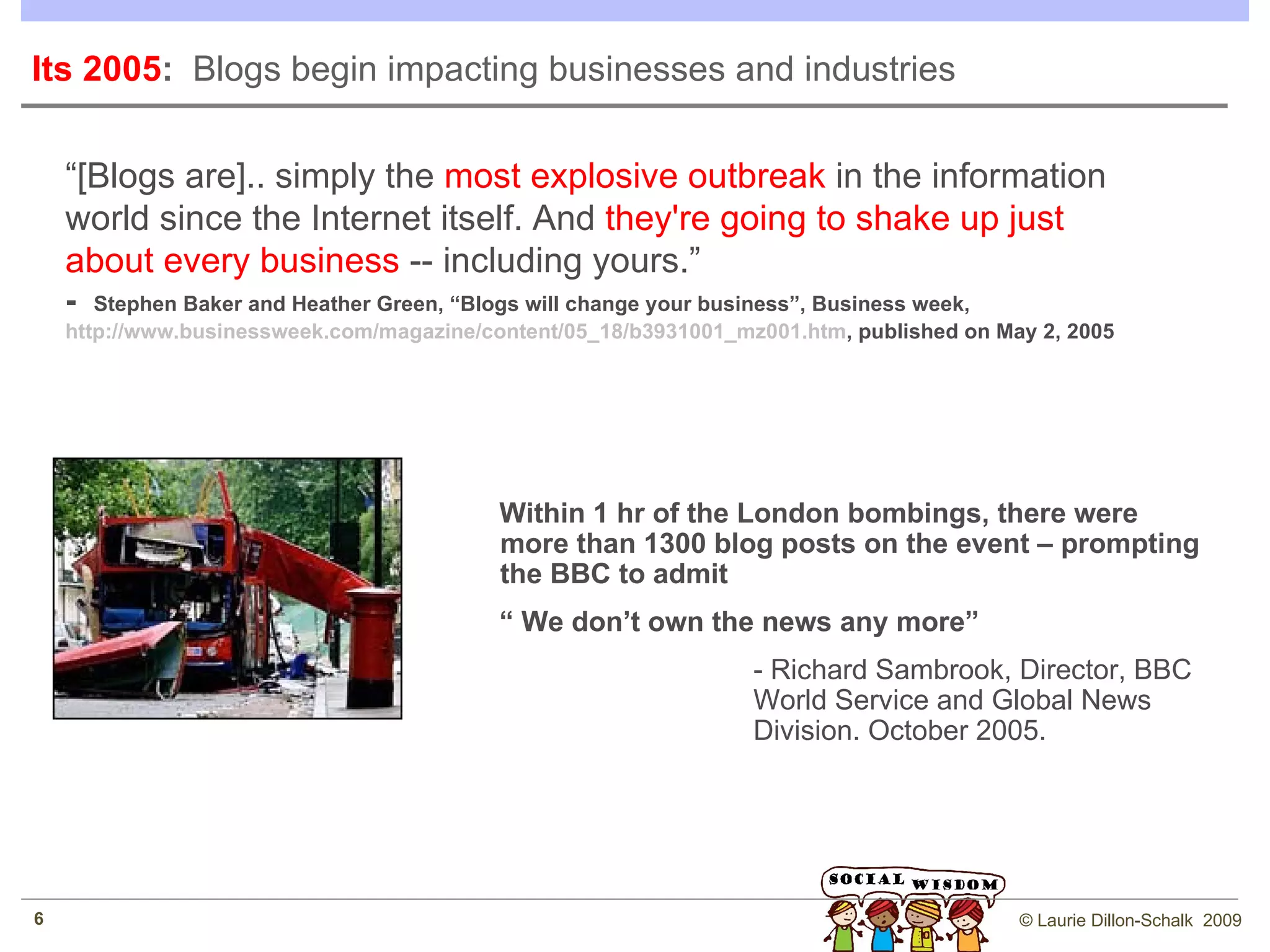Image resolution: width=1270 pixels, height=952 pixels.
Task: Select the red "Its 2005" heading
Action: 97,69
